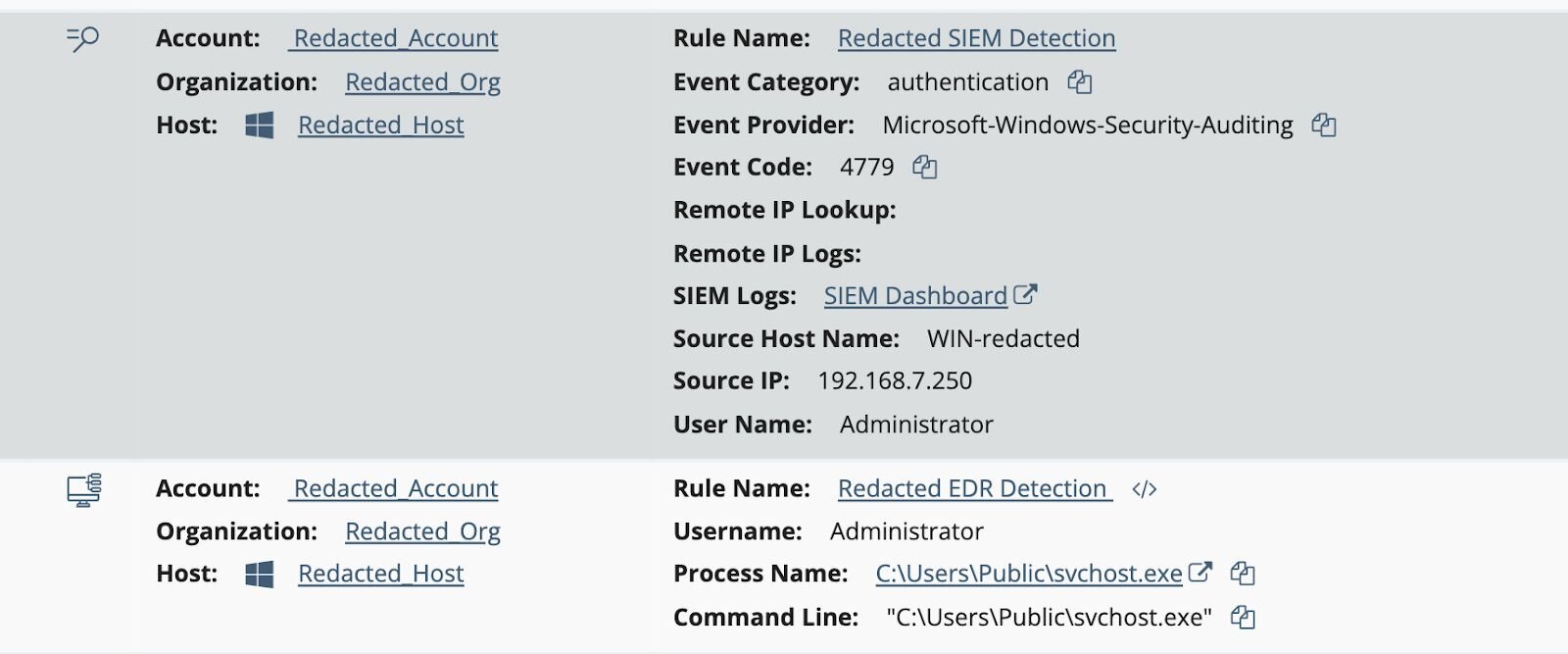
Task: Open Redacted_Org in the EDR detection row
Action: pyautogui.click(x=422, y=531)
